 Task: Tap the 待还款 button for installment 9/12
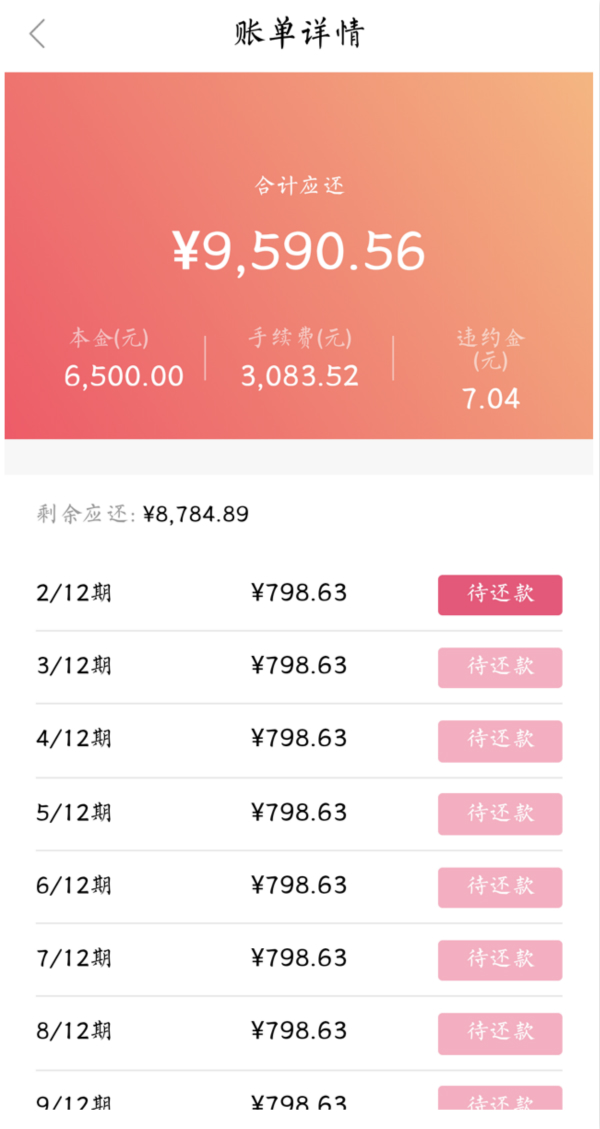[500, 1107]
